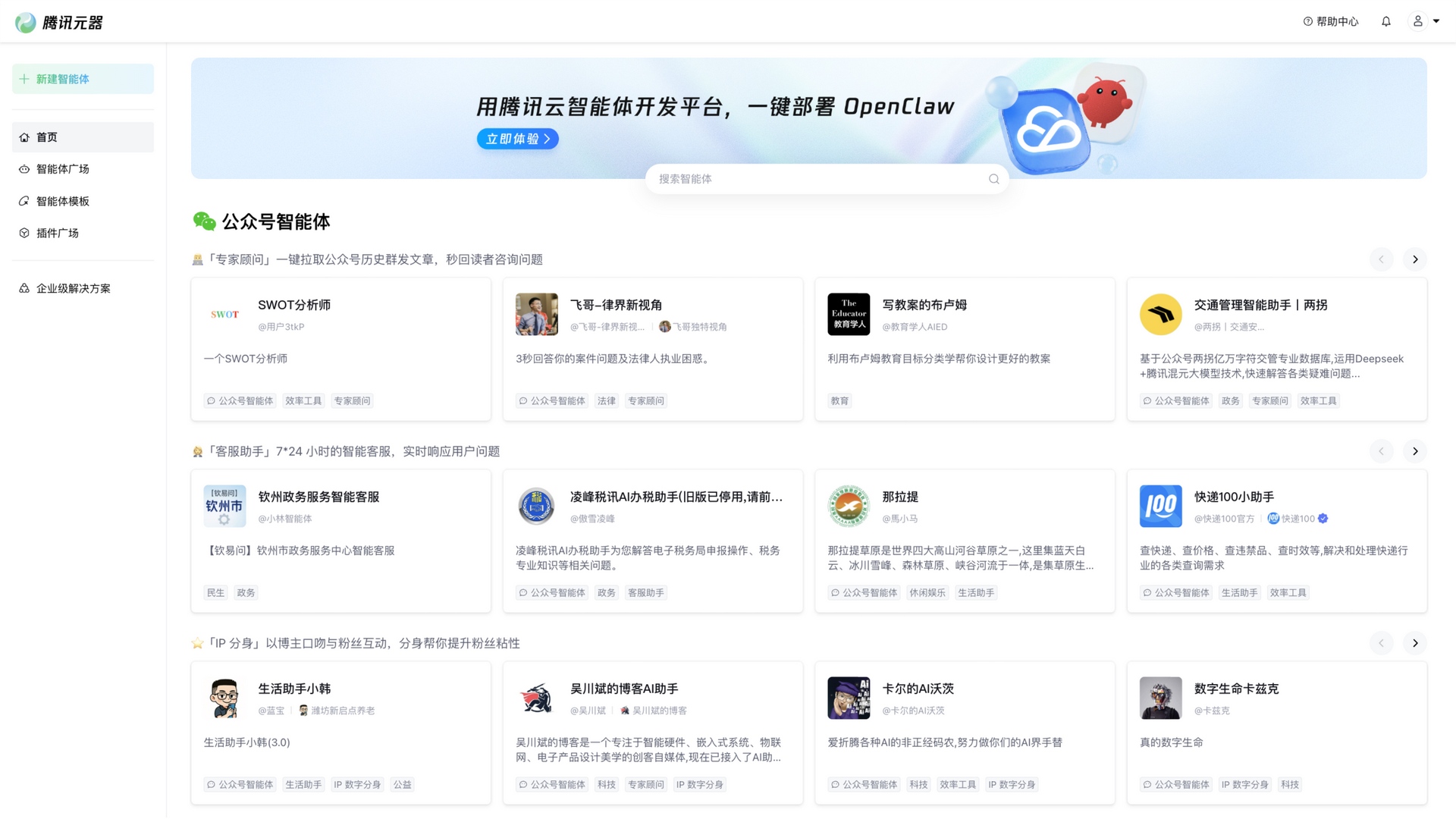Show next cards in 专家顾问 row
1456x819 pixels.
pos(1414,259)
